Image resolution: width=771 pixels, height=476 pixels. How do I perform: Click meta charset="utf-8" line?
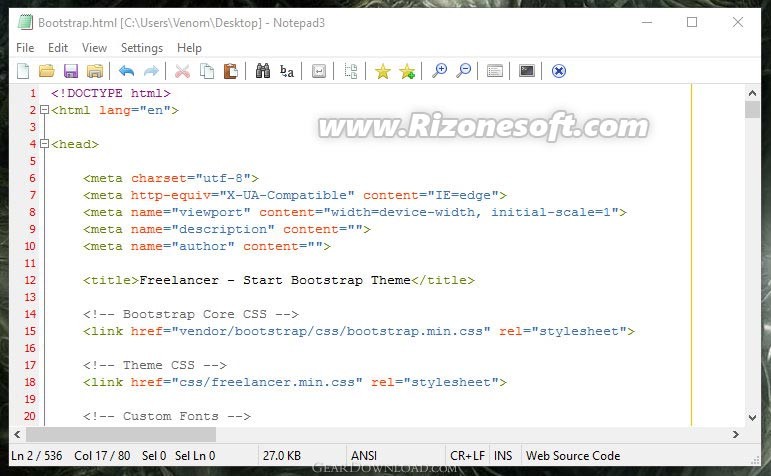(171, 178)
